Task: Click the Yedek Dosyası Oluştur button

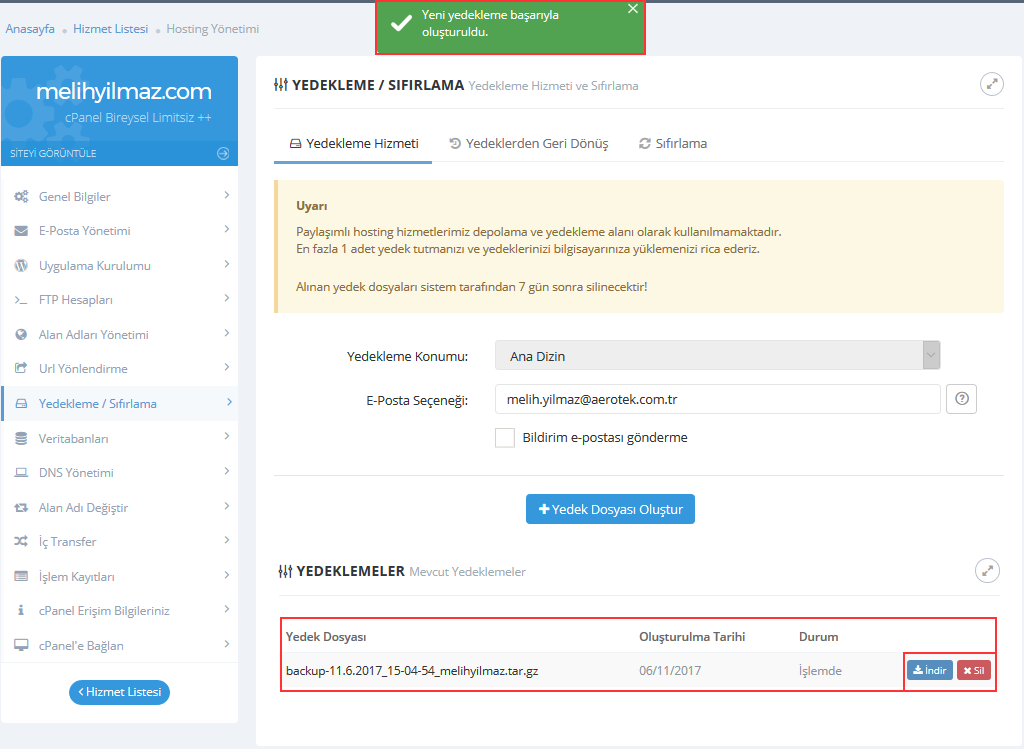Action: pyautogui.click(x=610, y=509)
